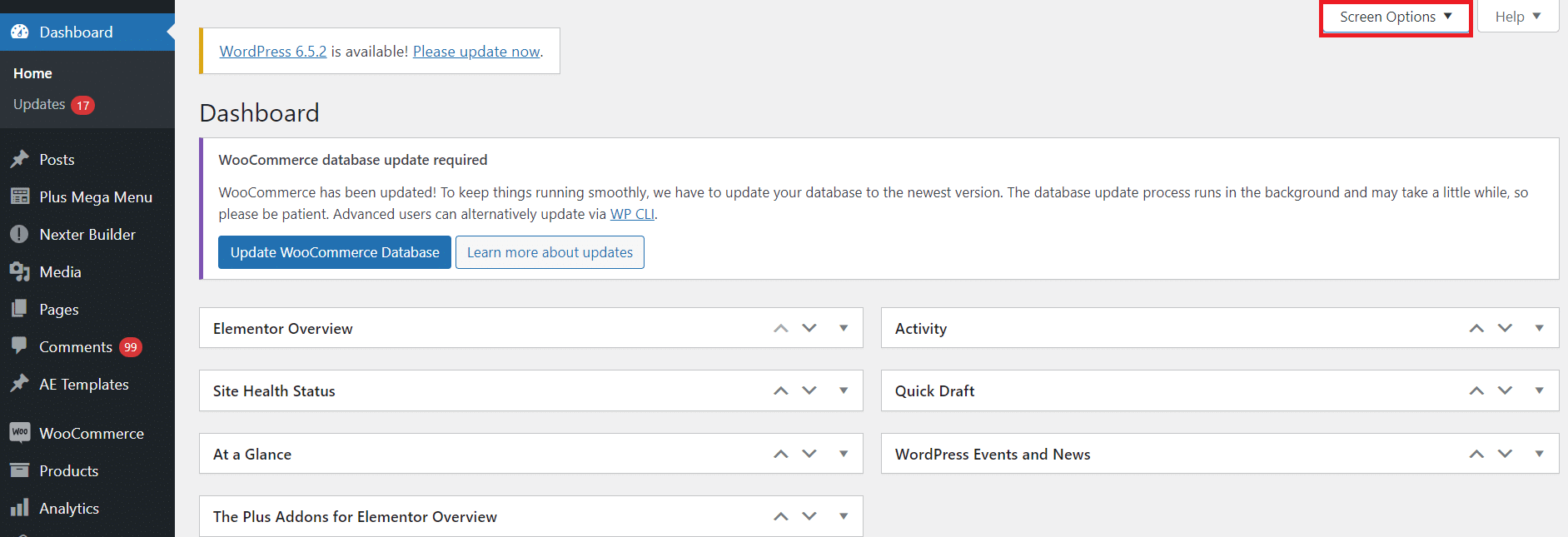Click the 99 comments count badge
This screenshot has width=1568, height=537.
pyautogui.click(x=131, y=347)
